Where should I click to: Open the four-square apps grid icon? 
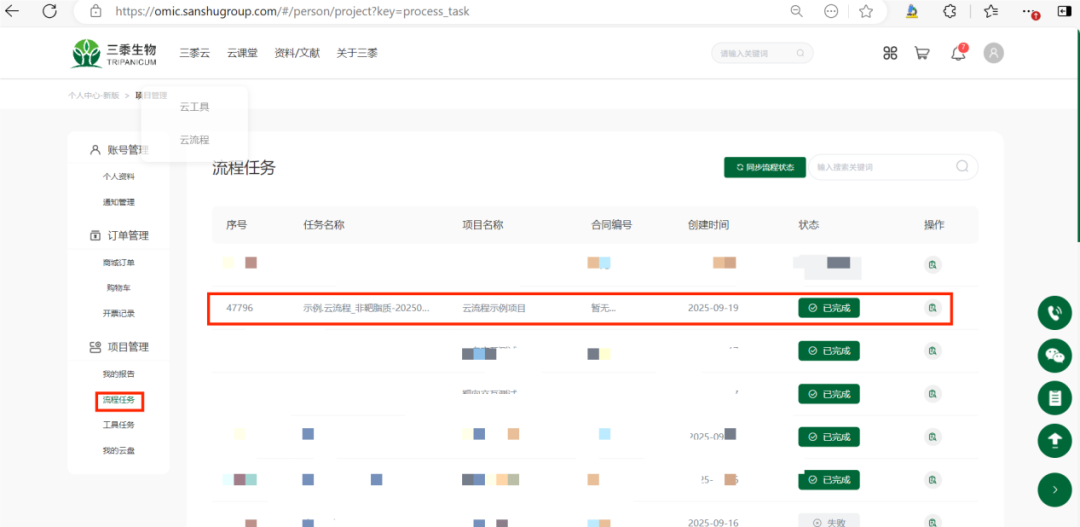click(890, 53)
